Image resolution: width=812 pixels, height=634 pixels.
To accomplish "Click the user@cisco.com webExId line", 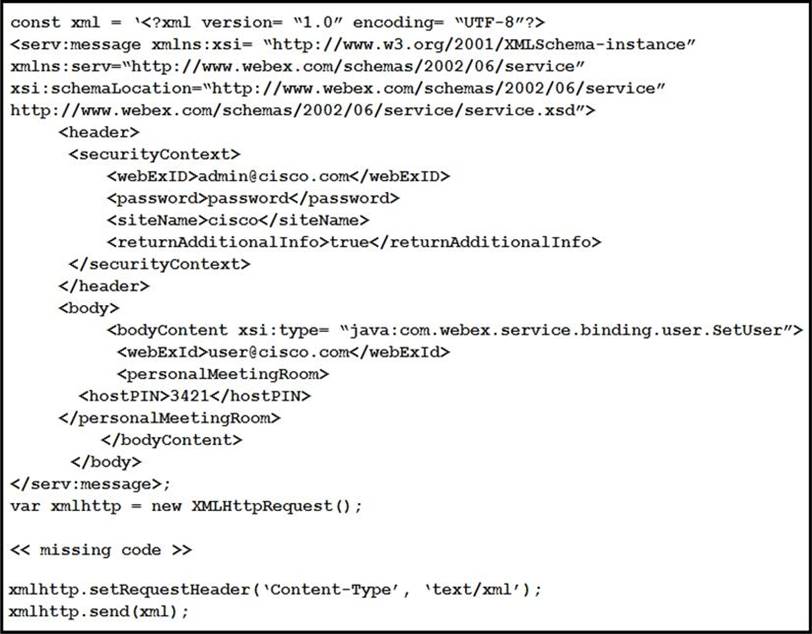I will (x=283, y=352).
